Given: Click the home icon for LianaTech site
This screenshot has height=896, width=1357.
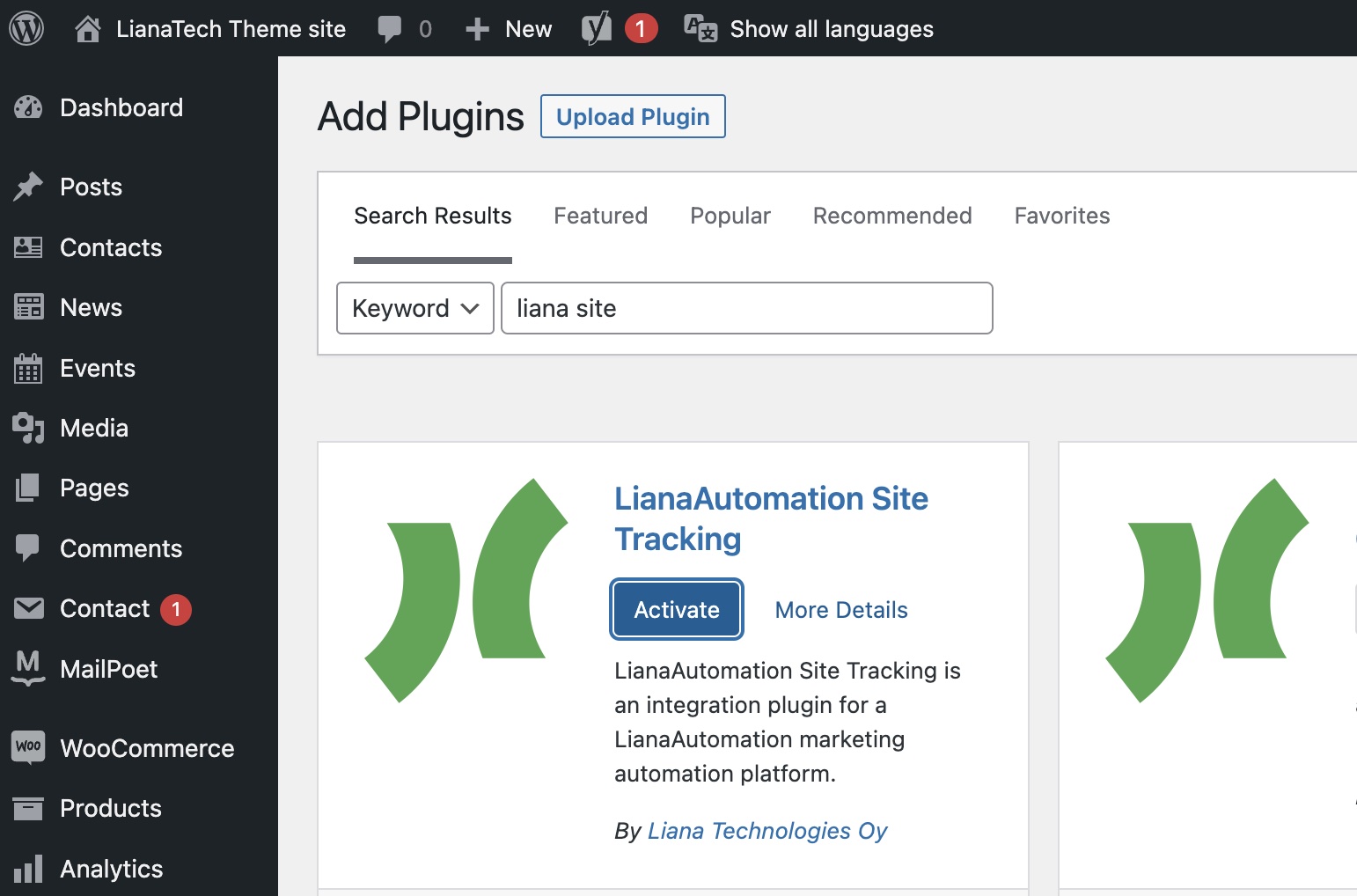Looking at the screenshot, I should click(x=87, y=29).
